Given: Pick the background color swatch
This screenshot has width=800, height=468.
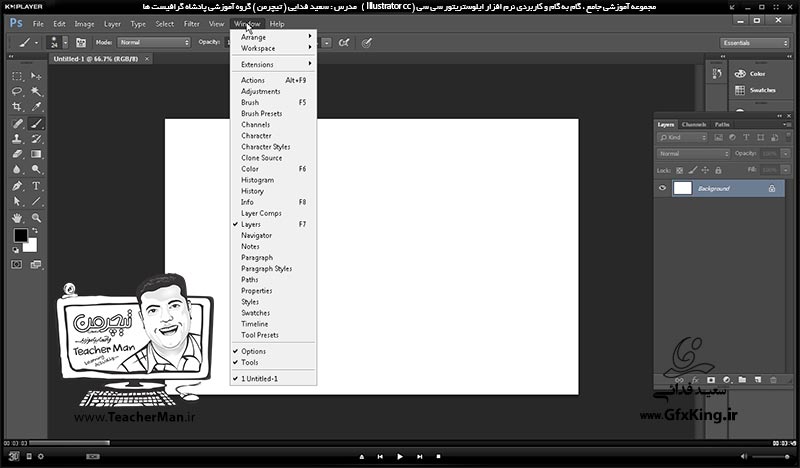Looking at the screenshot, I should pyautogui.click(x=31, y=246).
